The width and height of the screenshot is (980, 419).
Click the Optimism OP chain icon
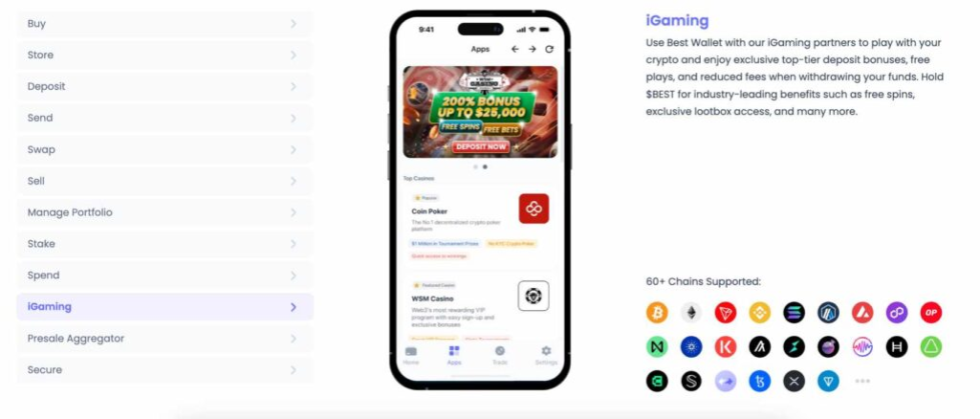[x=931, y=313]
